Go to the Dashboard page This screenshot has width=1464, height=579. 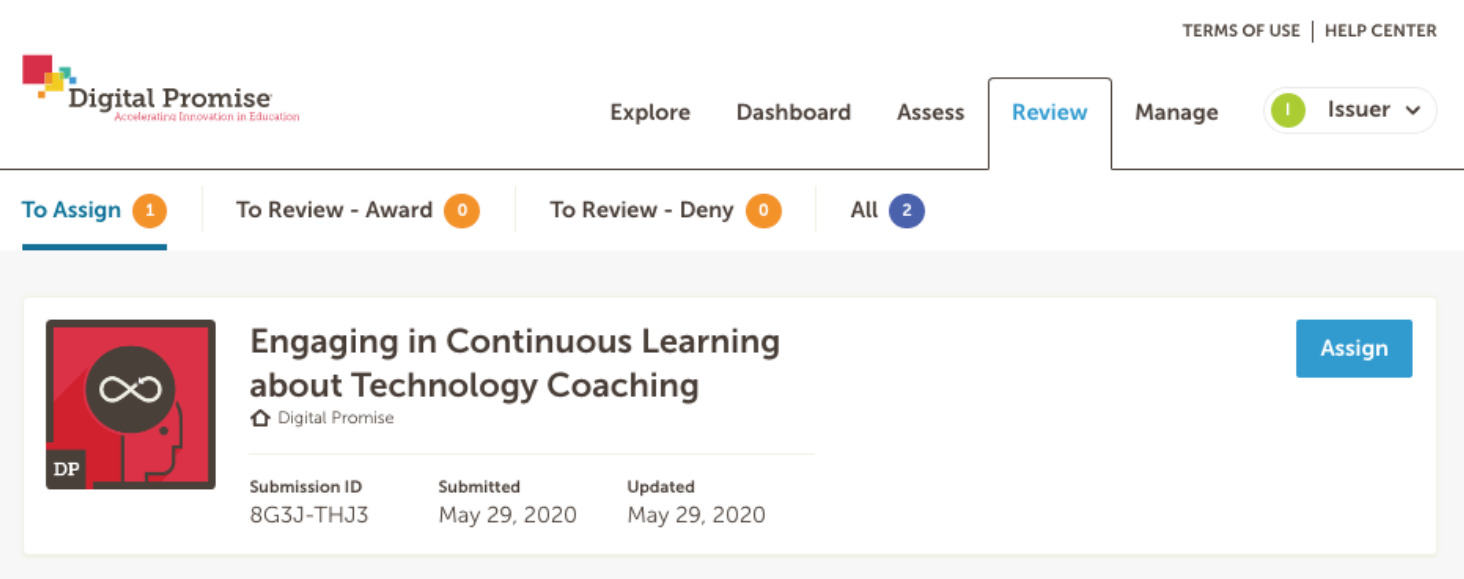pyautogui.click(x=794, y=112)
